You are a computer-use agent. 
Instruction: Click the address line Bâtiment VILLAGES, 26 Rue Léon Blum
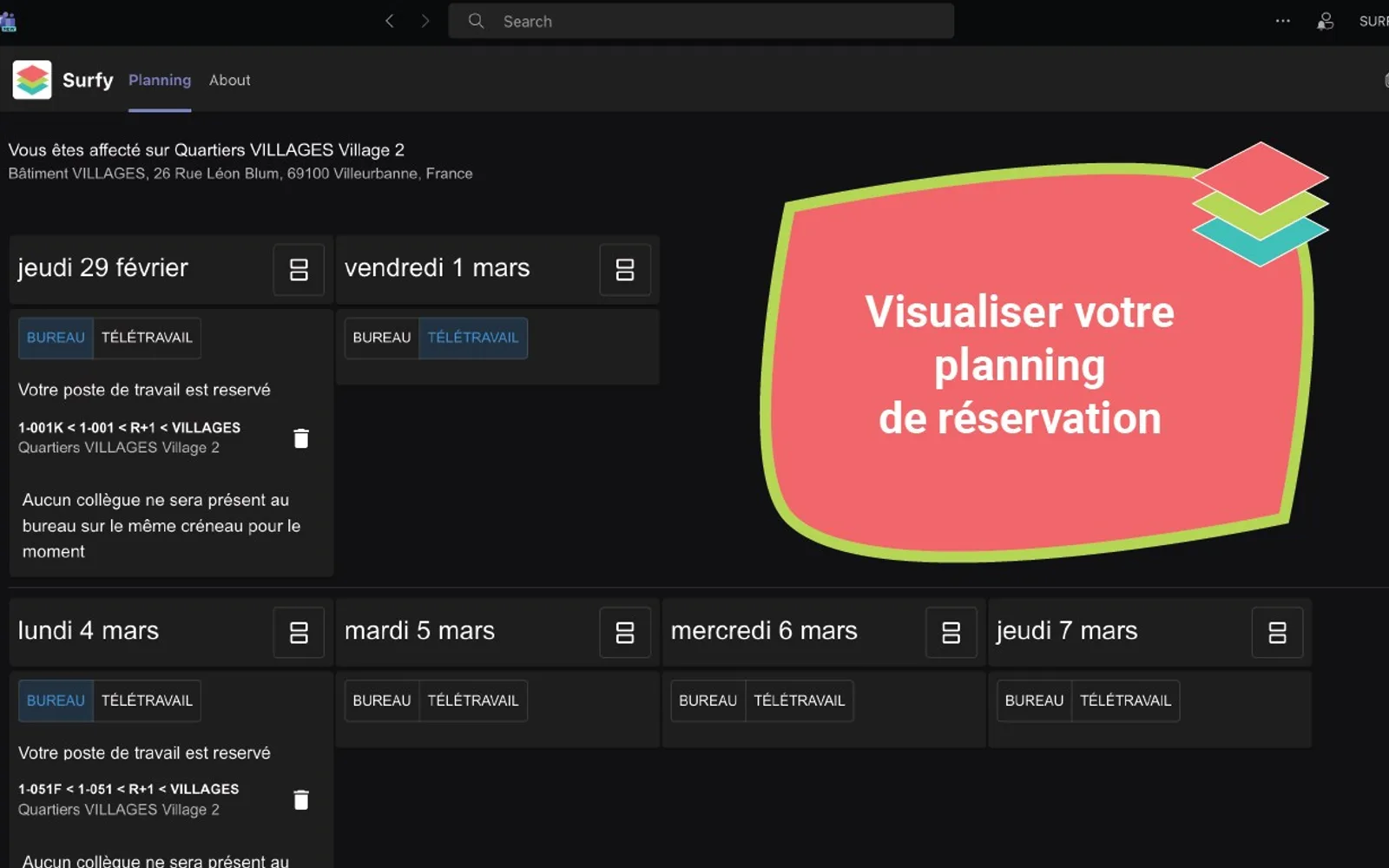pyautogui.click(x=240, y=174)
